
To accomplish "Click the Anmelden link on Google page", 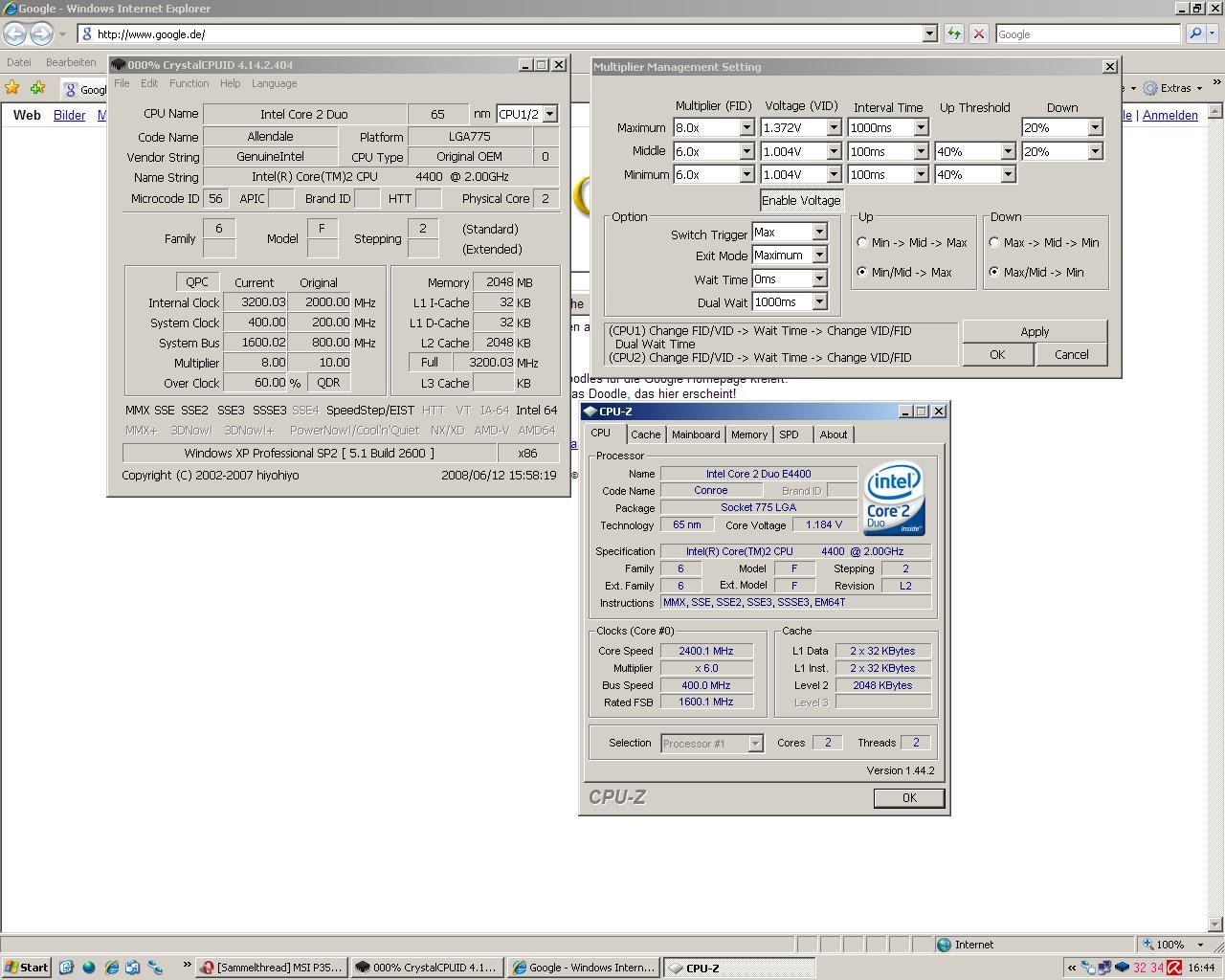I will 1169,115.
